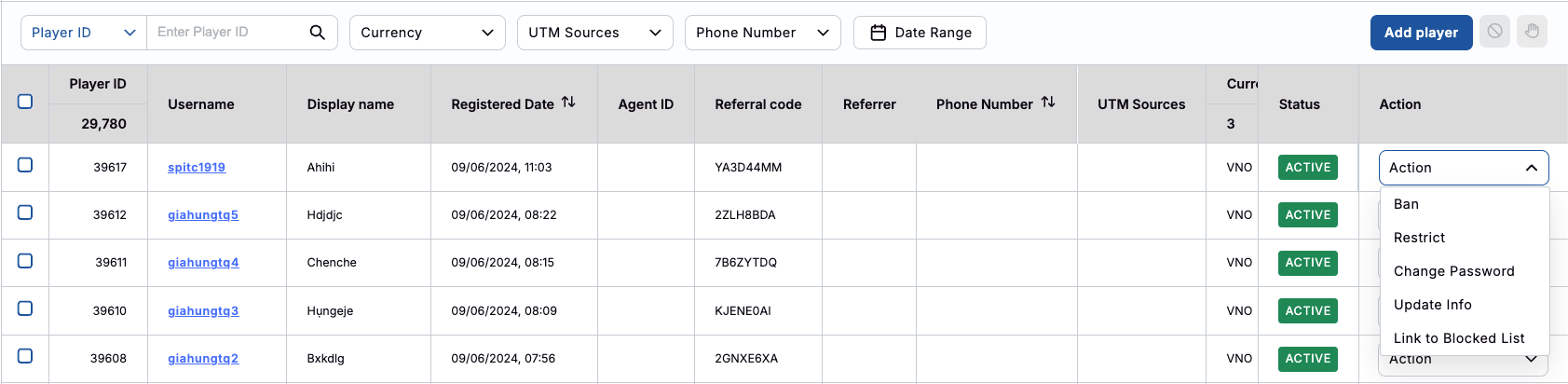Click the Add player button
The height and width of the screenshot is (384, 1568).
click(x=1421, y=33)
